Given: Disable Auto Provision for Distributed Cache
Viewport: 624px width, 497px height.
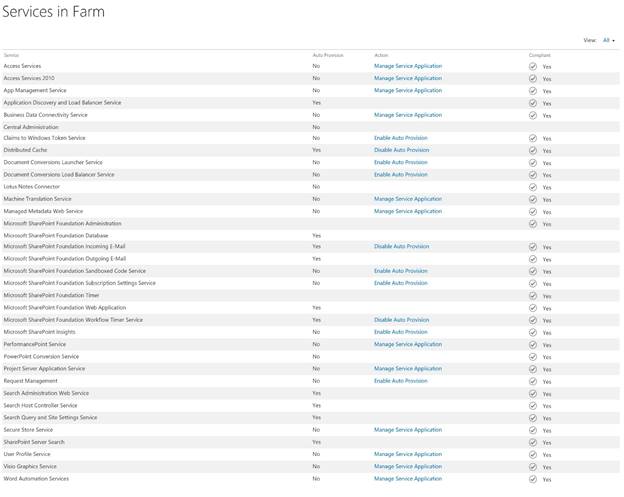Looking at the screenshot, I should (401, 150).
